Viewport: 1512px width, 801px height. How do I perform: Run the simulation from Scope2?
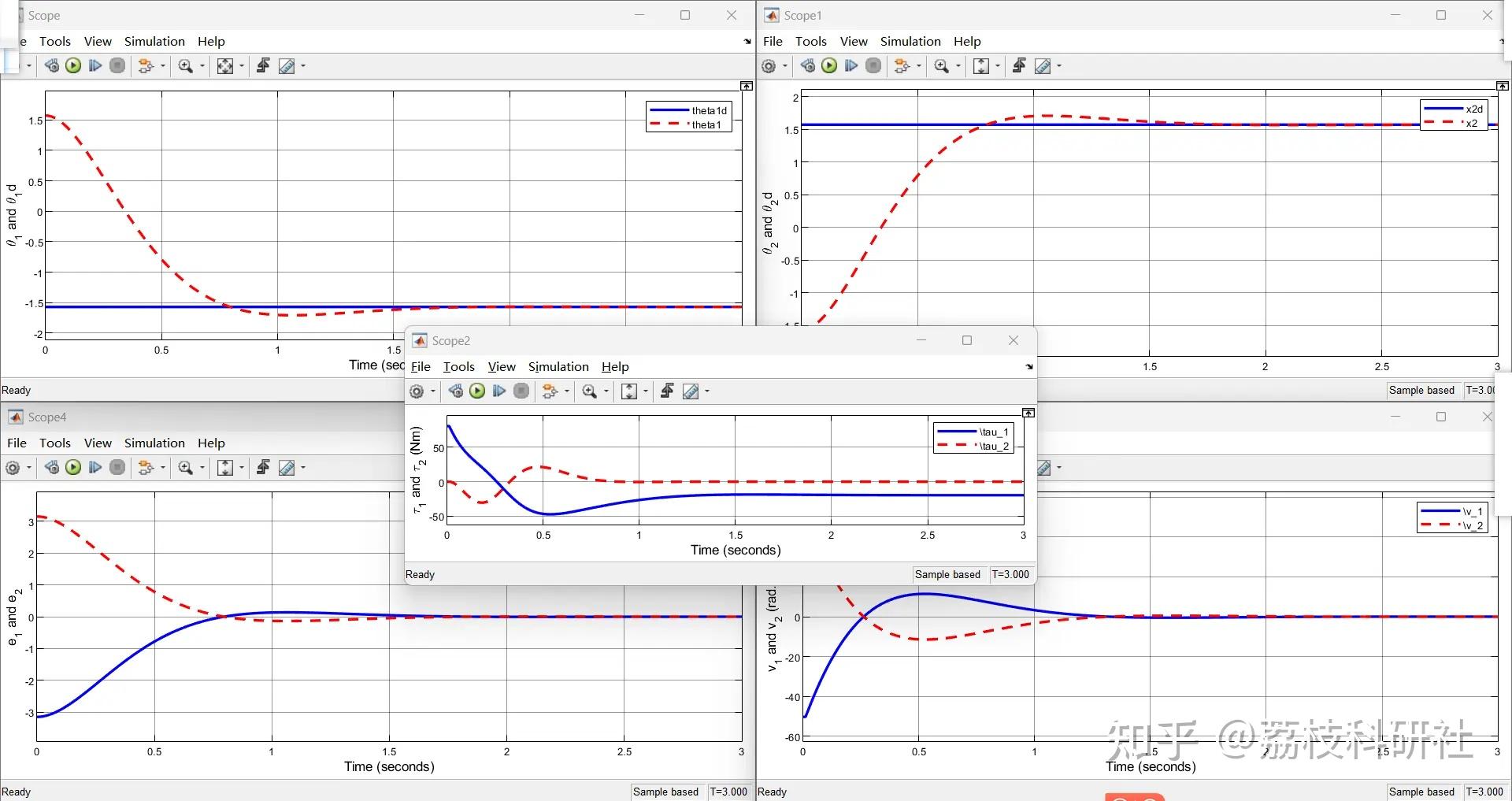point(477,391)
